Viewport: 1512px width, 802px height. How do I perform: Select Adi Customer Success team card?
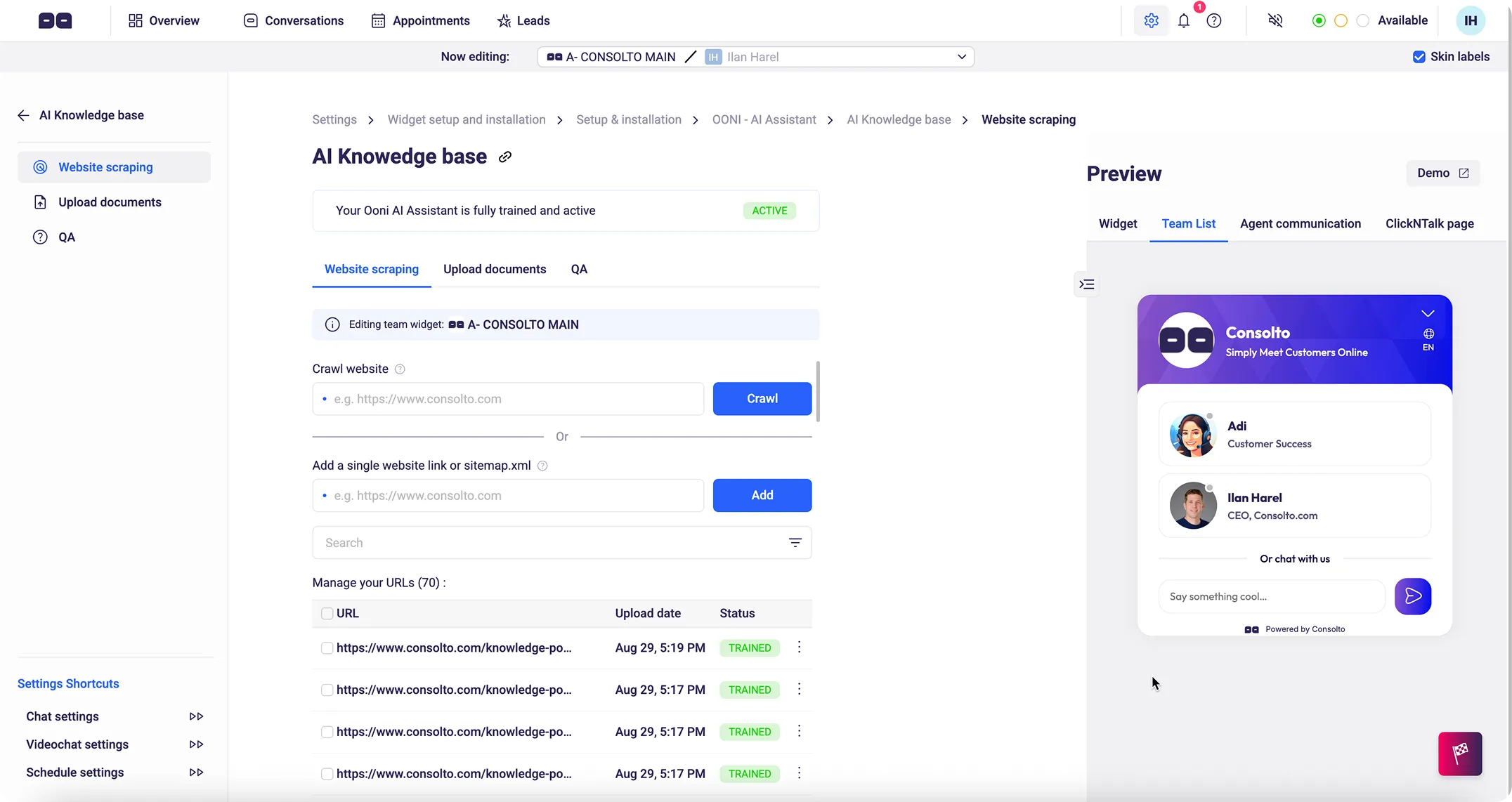pos(1294,434)
